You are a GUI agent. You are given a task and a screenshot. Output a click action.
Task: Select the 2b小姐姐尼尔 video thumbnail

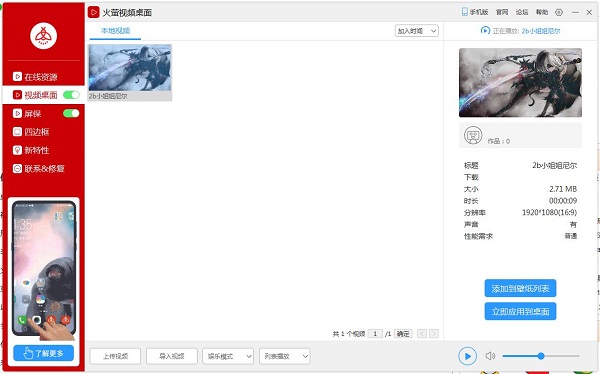(130, 72)
